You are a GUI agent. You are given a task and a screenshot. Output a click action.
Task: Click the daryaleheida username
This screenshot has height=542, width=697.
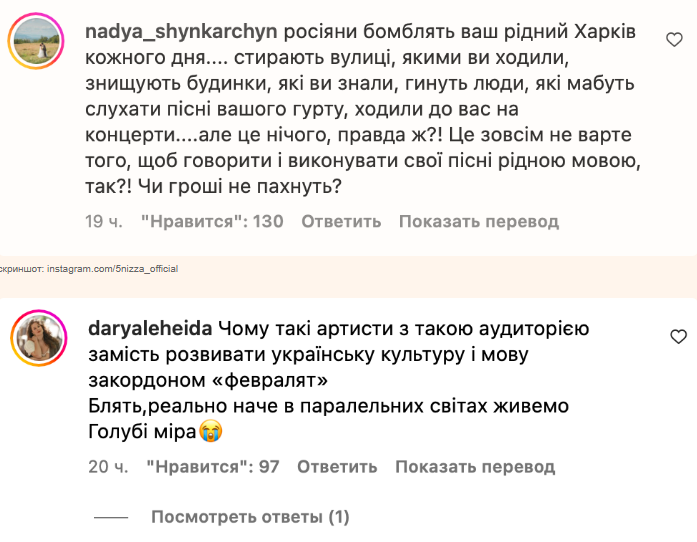[150, 328]
